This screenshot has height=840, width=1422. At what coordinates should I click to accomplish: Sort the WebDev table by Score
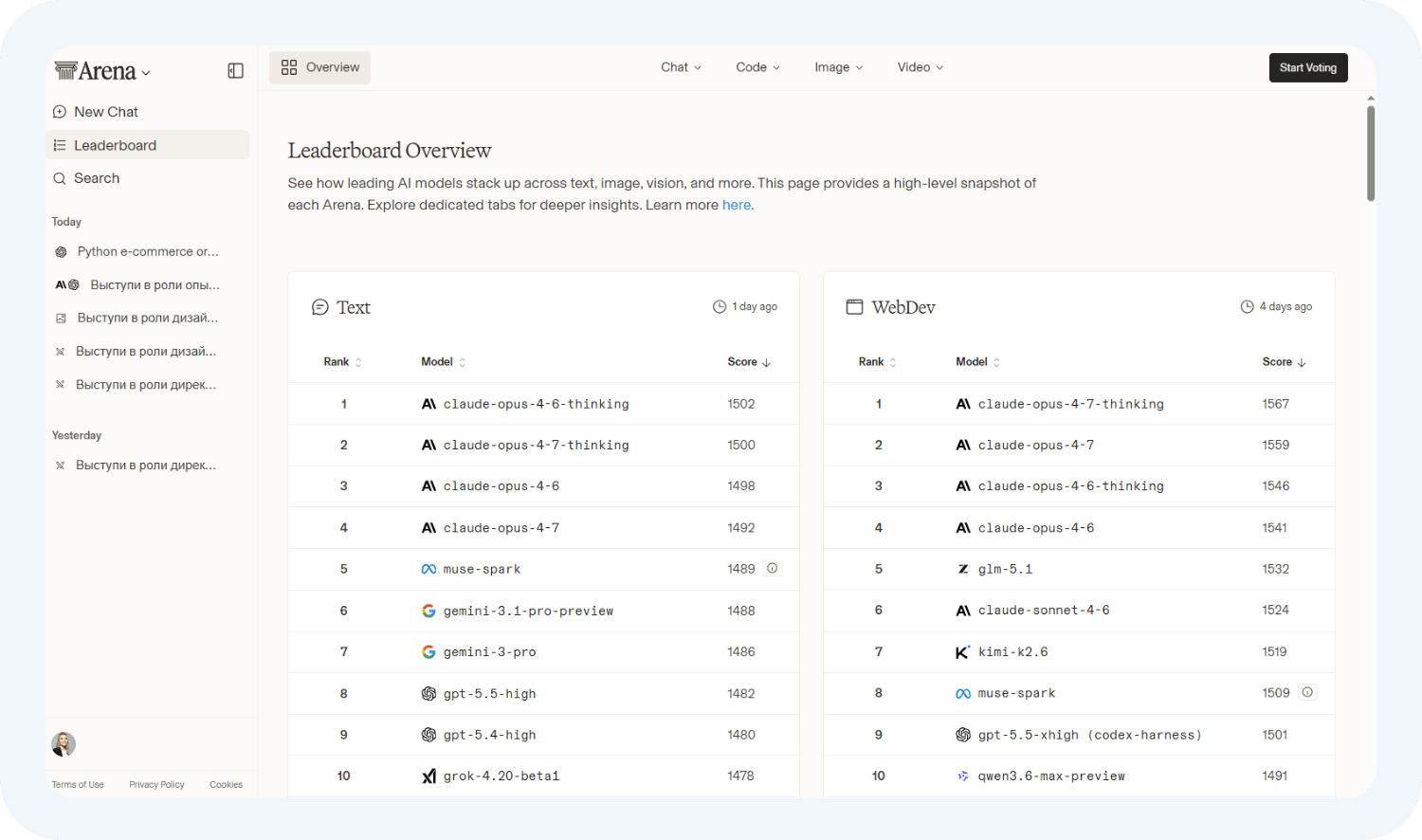pos(1284,362)
